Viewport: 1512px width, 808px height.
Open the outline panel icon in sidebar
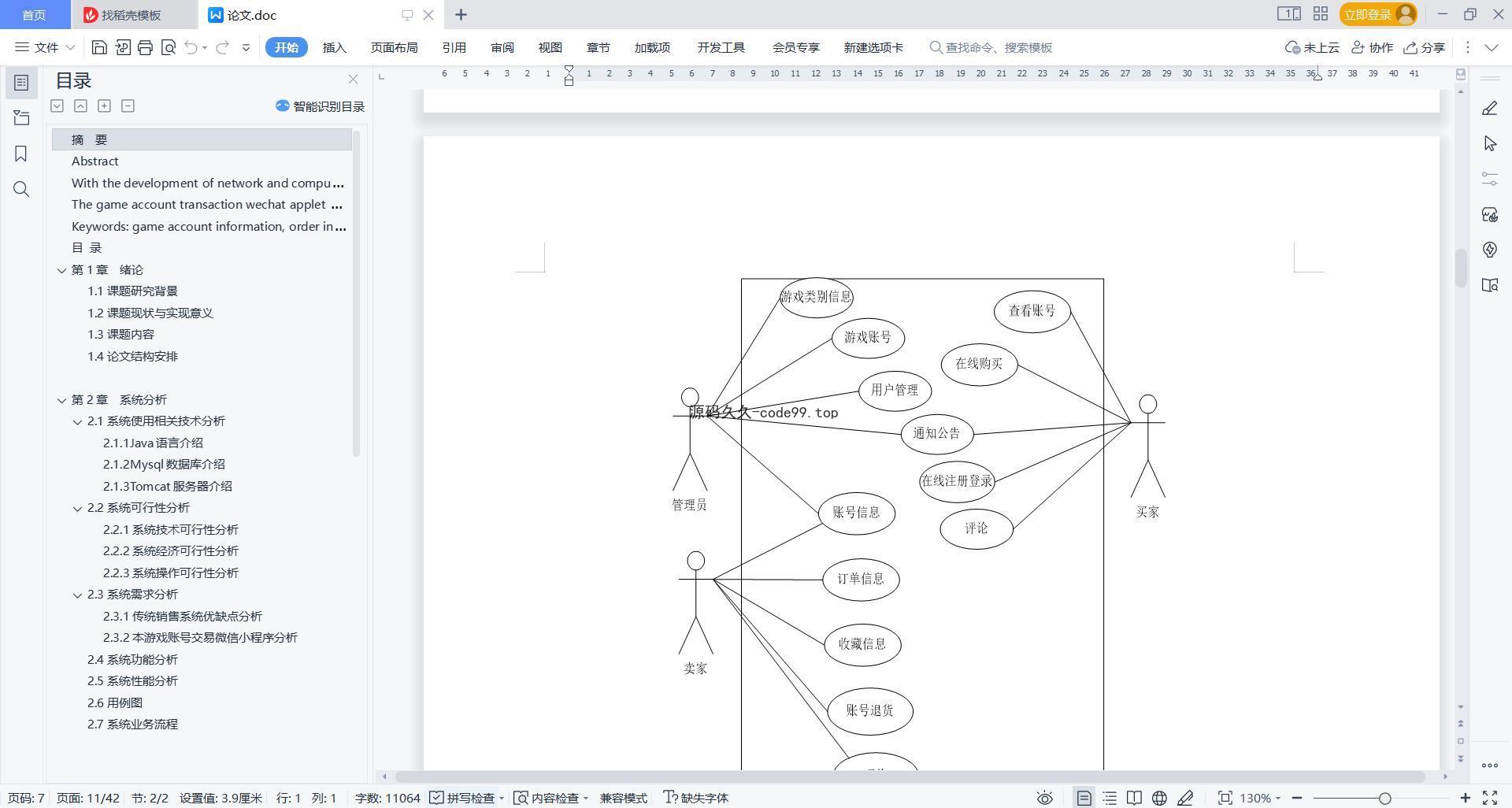pos(21,83)
